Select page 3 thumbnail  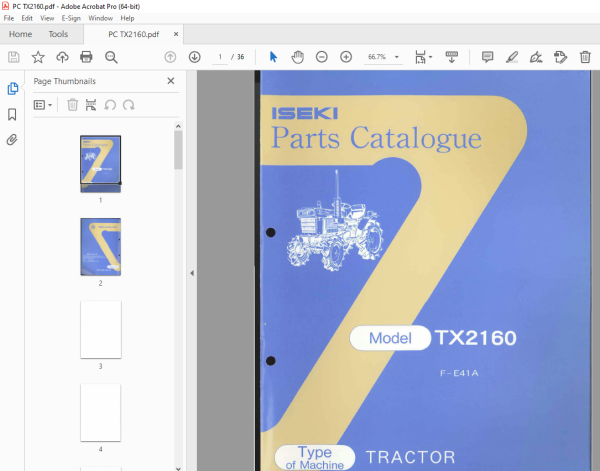coord(101,330)
